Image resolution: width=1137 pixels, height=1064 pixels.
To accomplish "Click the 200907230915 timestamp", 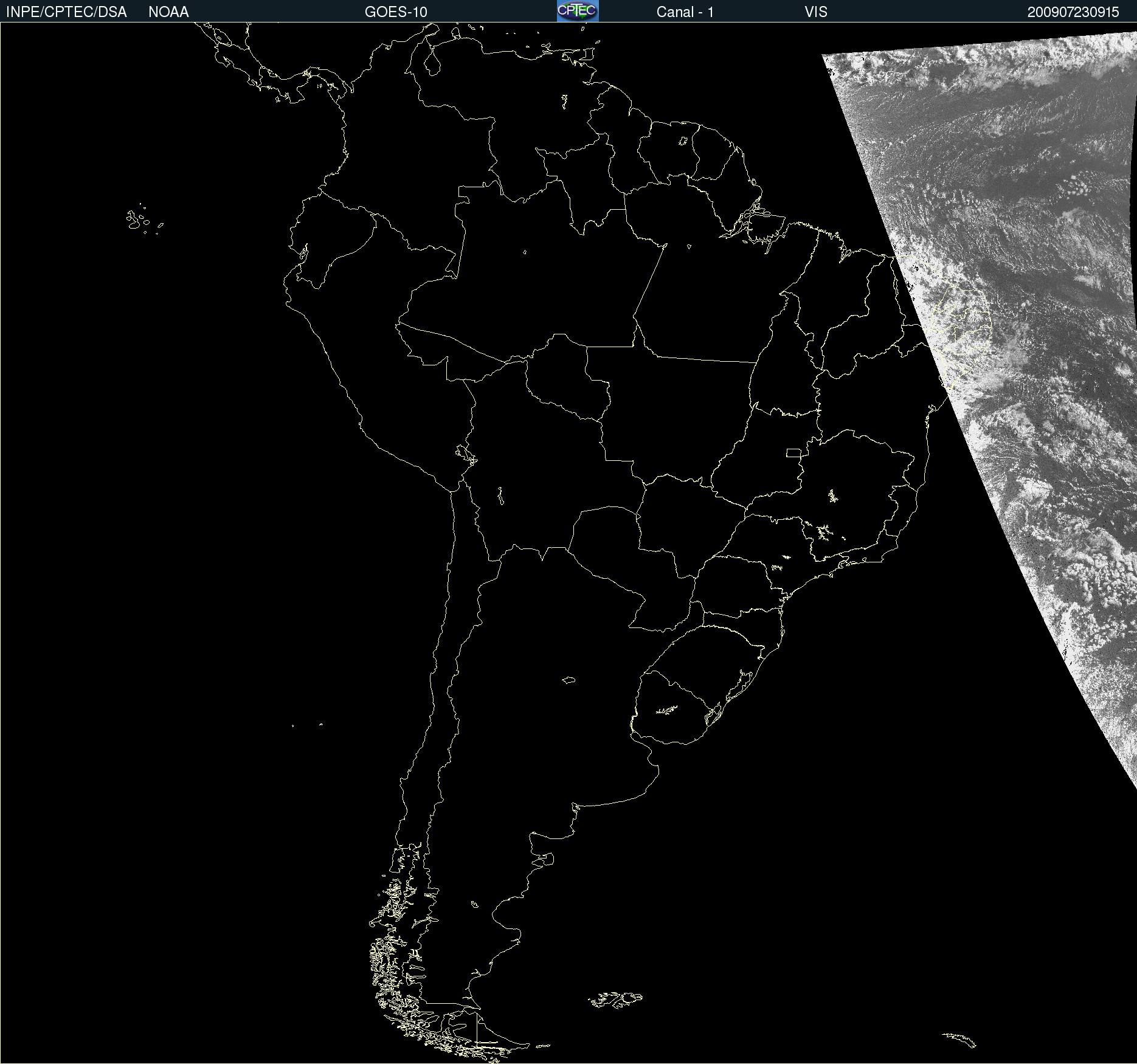I will coord(1073,12).
